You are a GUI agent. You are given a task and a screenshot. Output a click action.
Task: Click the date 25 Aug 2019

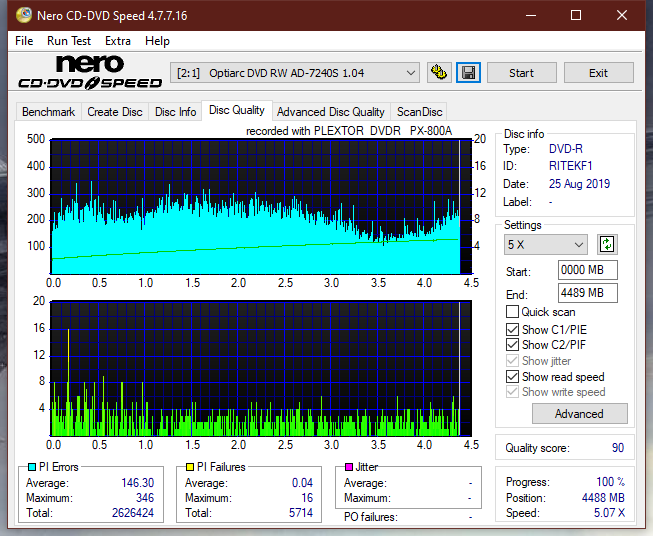pyautogui.click(x=579, y=184)
